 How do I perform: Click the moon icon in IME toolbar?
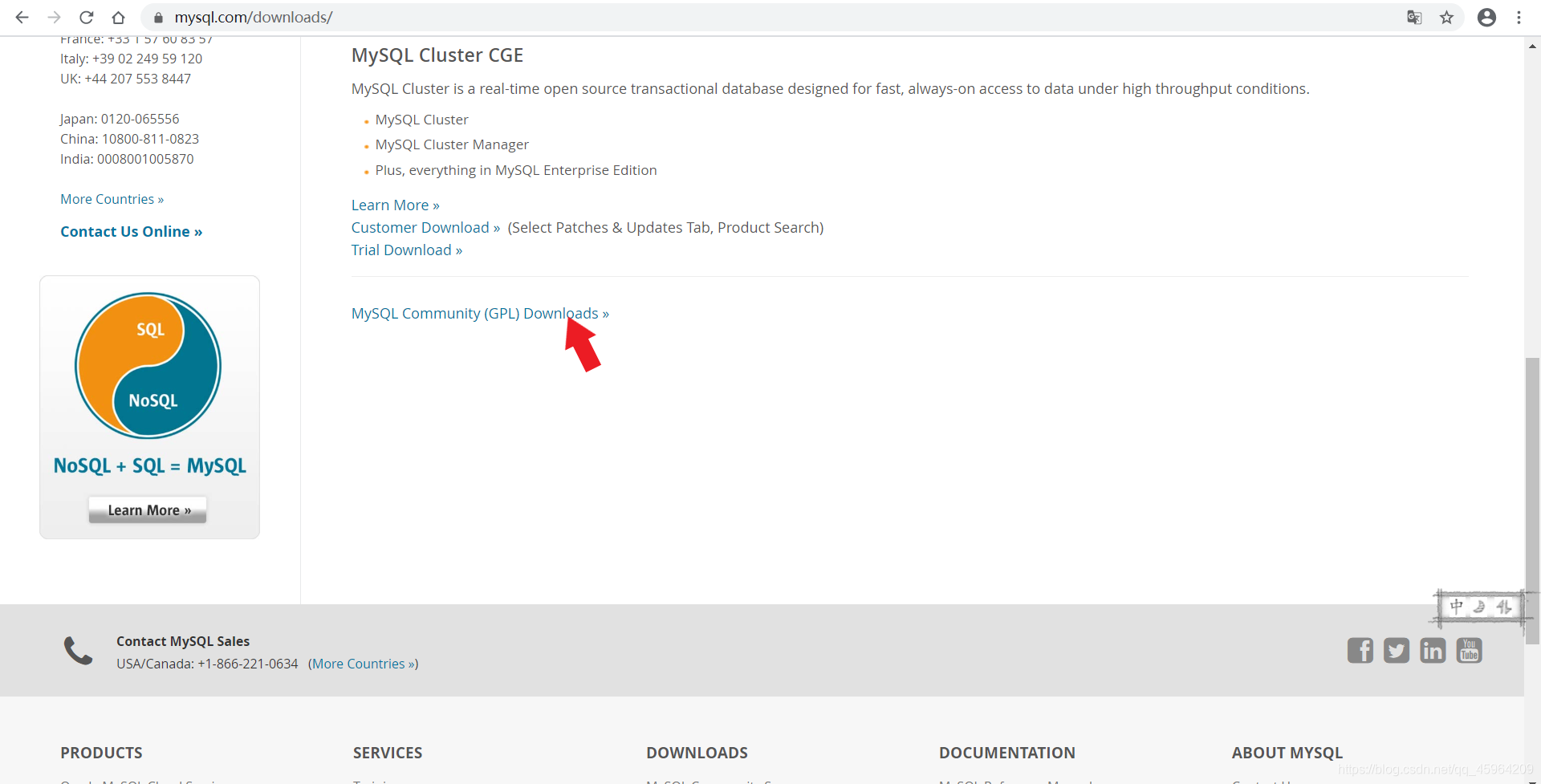click(1479, 607)
